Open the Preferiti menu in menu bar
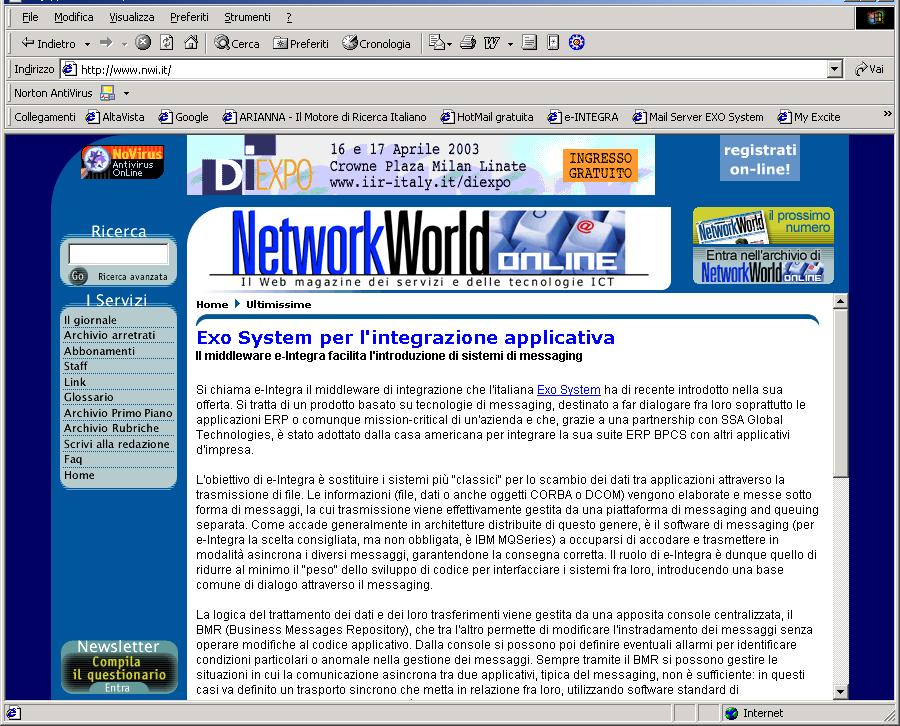This screenshot has width=900, height=726. (x=189, y=17)
